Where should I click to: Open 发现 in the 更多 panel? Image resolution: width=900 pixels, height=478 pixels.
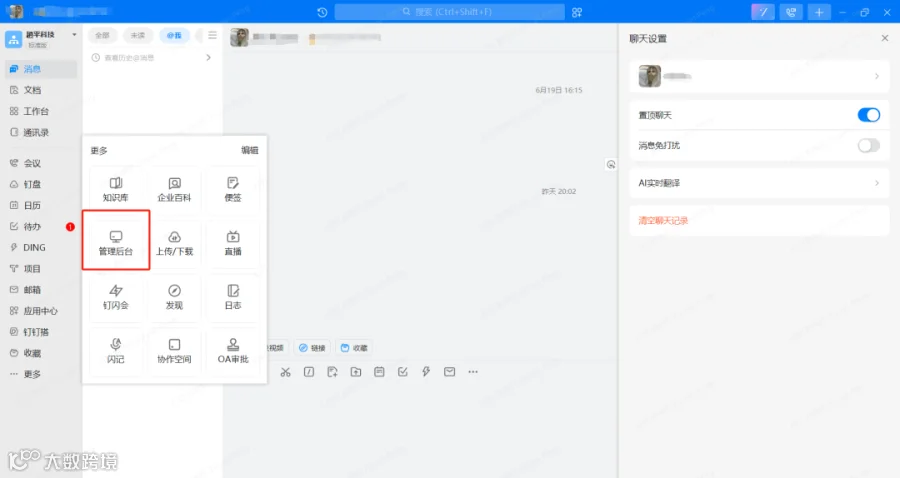point(174,297)
